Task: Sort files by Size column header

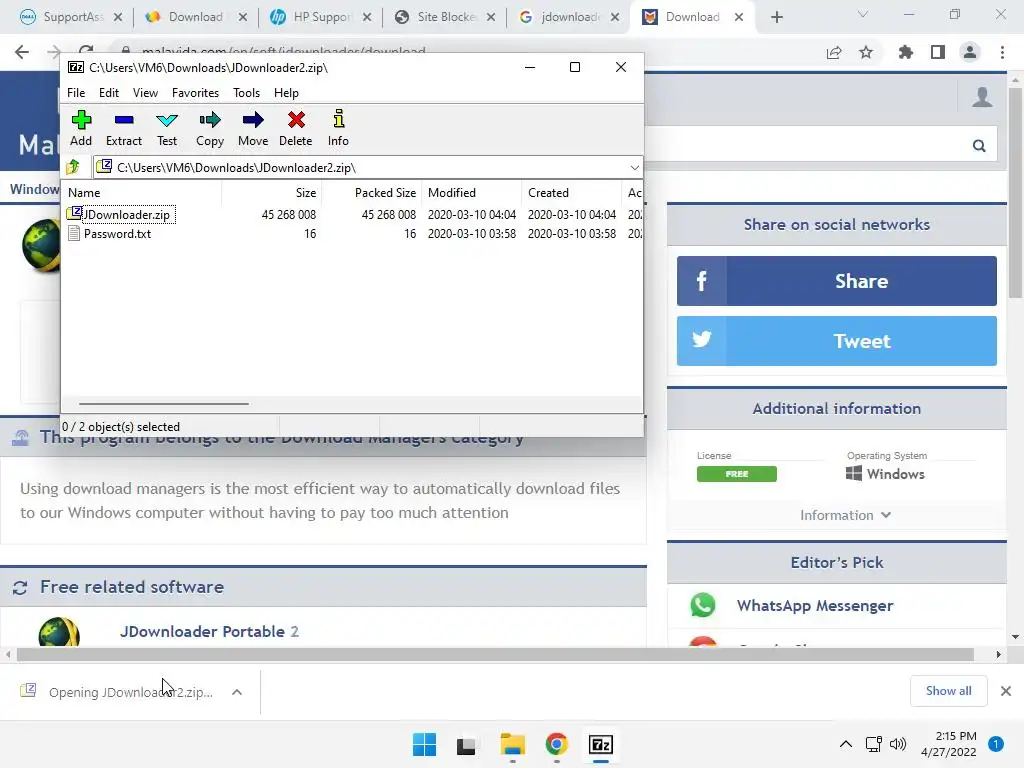Action: pos(272,193)
